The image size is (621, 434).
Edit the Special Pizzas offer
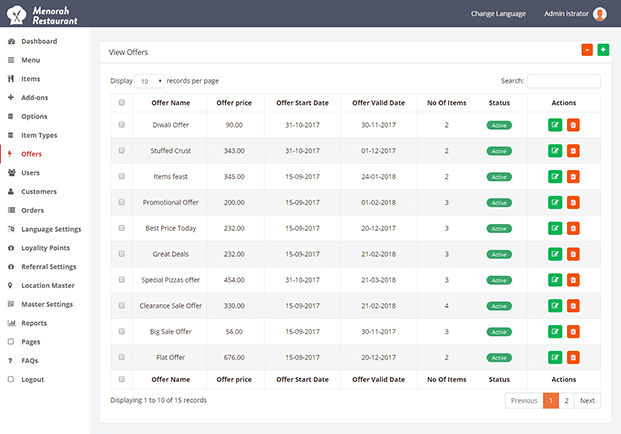coord(555,280)
